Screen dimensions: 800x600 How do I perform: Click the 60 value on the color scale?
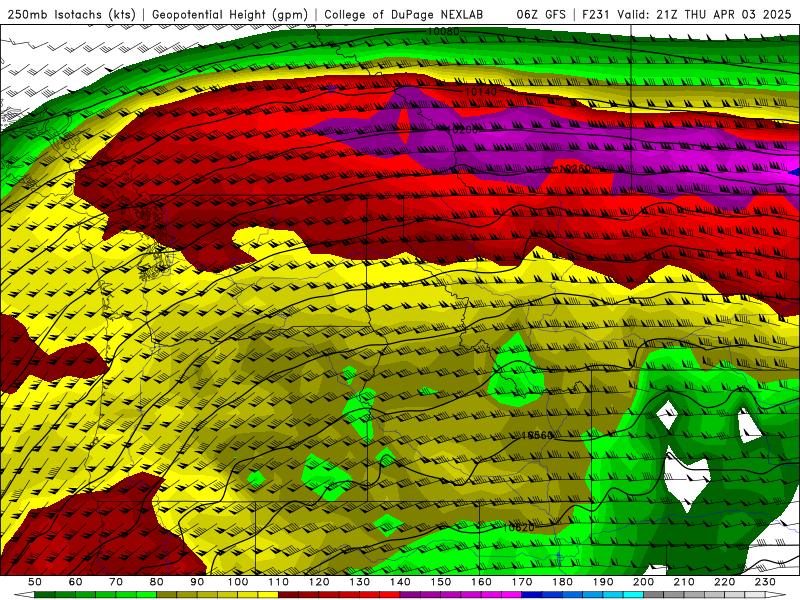75,582
